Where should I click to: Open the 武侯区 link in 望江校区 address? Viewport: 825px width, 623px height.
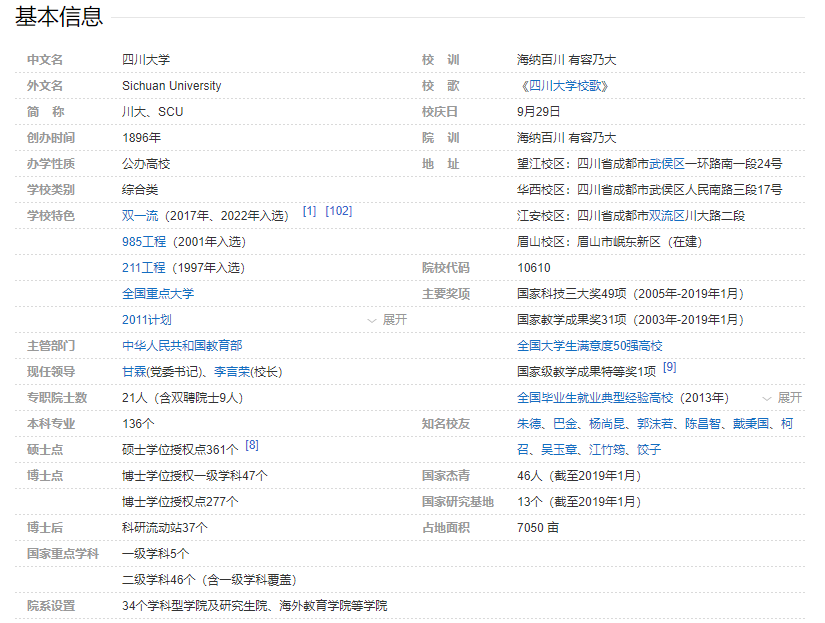(666, 164)
